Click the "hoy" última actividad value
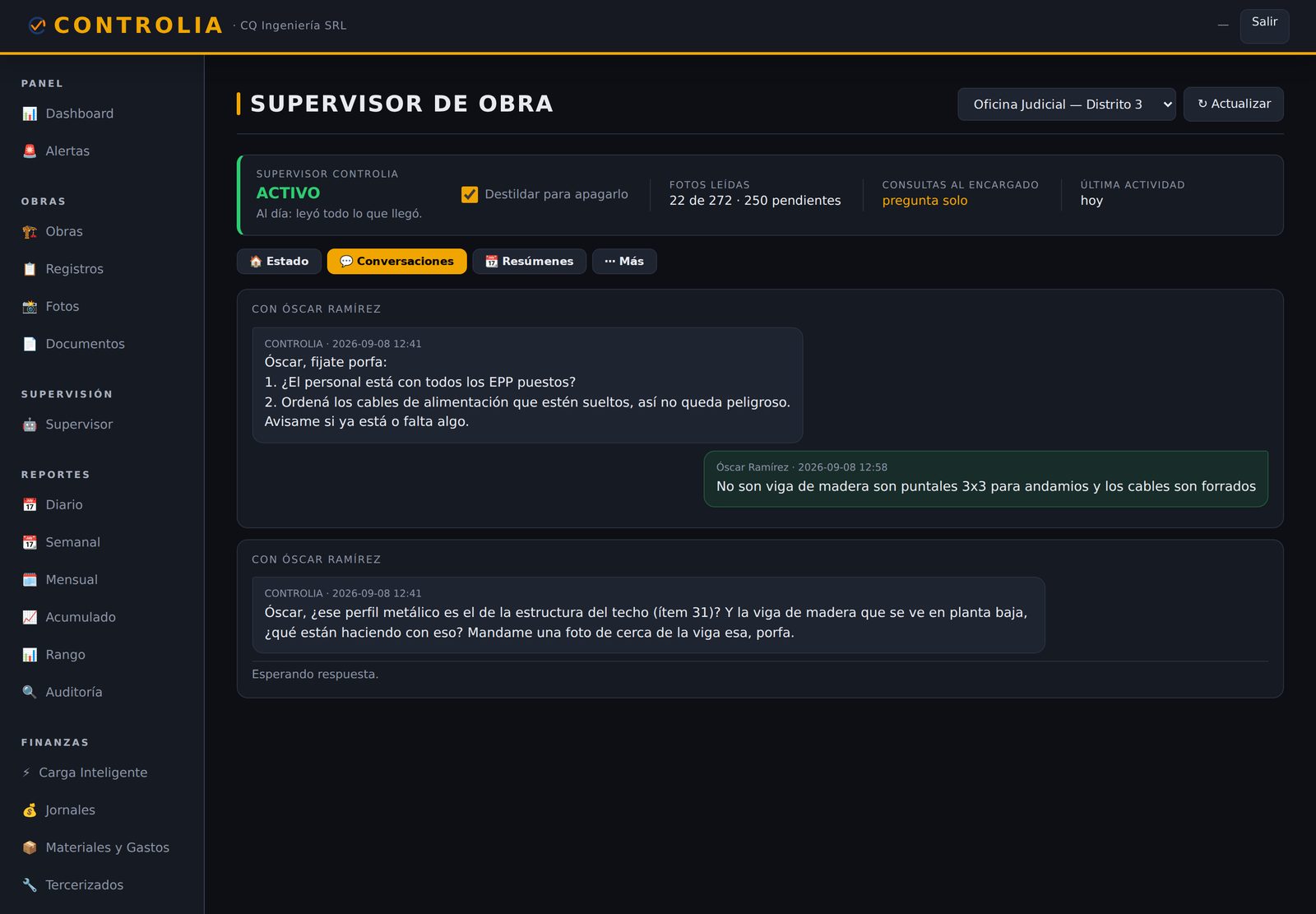Screen dimensions: 1316x914 1091,201
